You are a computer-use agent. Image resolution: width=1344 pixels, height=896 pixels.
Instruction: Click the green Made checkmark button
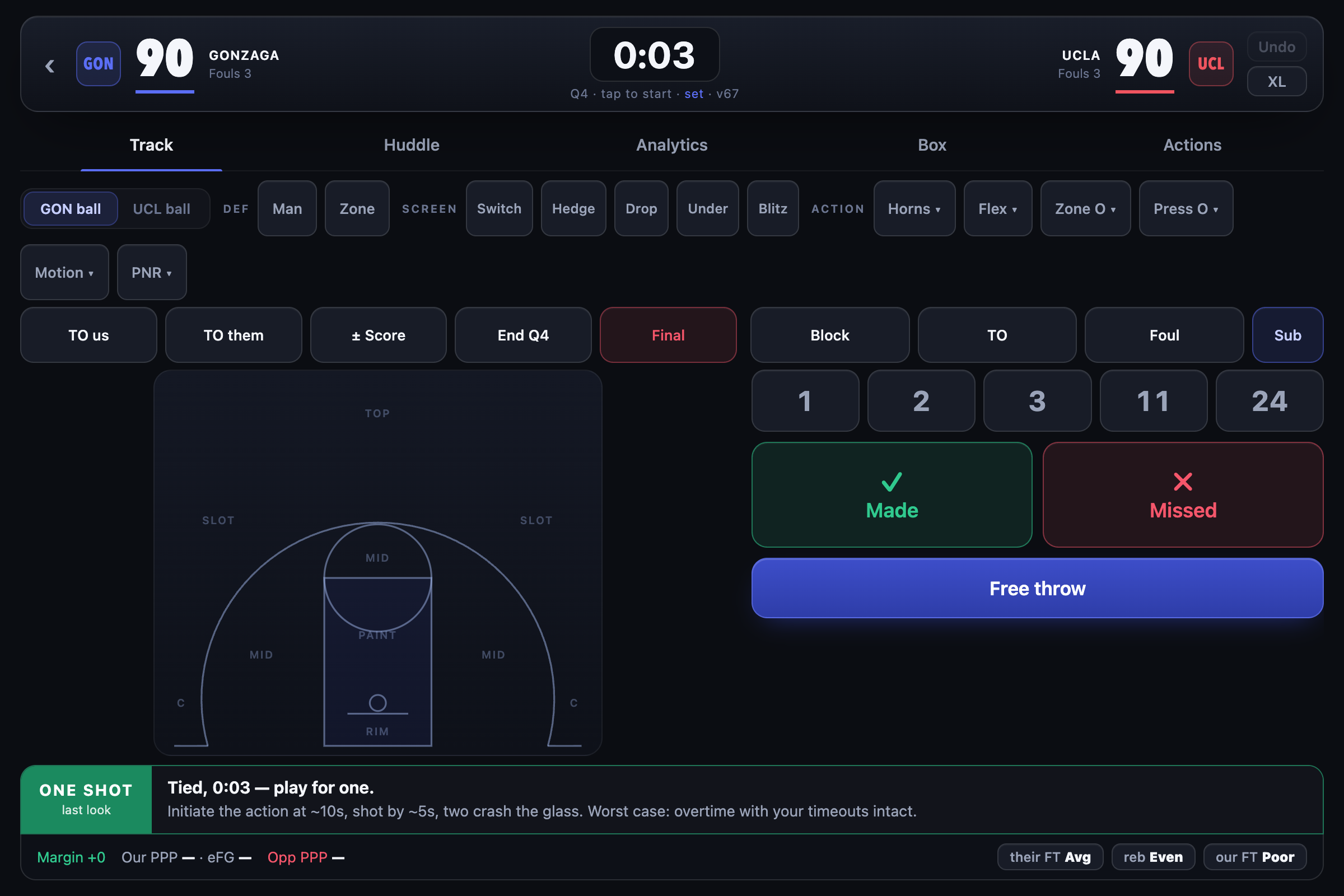892,495
